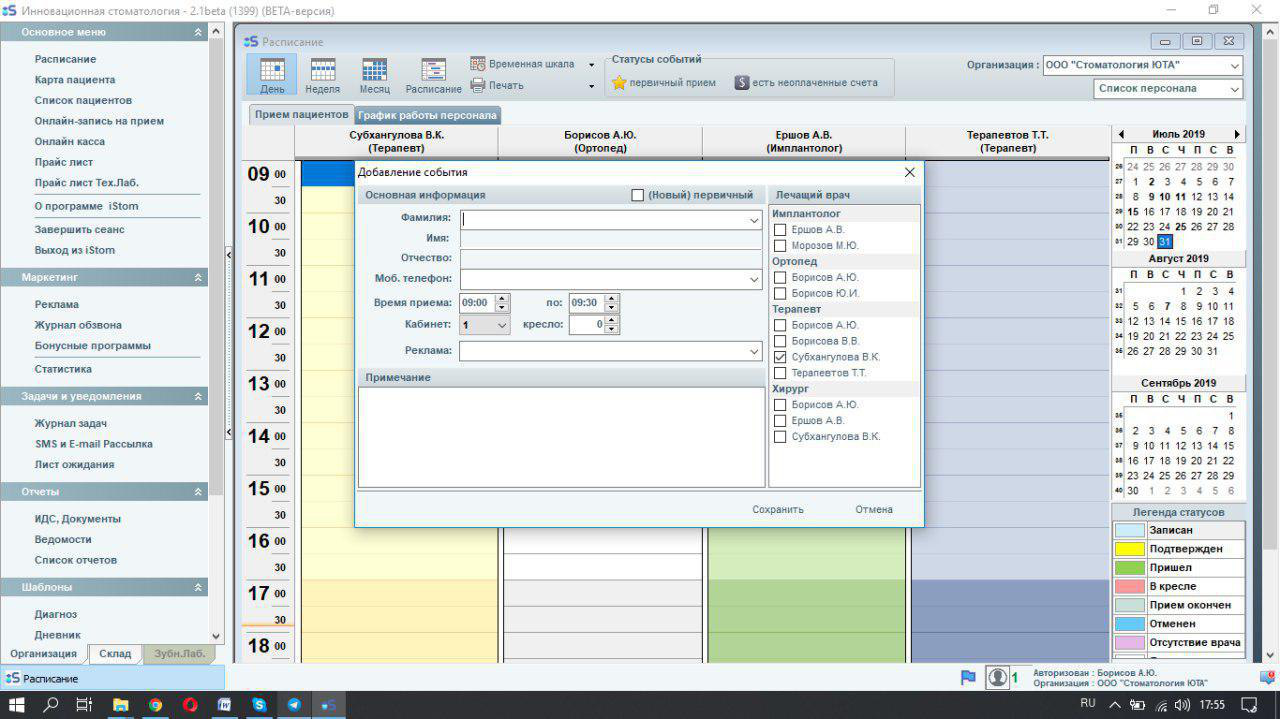
Task: Enable the (Новый) первичный checkbox
Action: pos(638,195)
